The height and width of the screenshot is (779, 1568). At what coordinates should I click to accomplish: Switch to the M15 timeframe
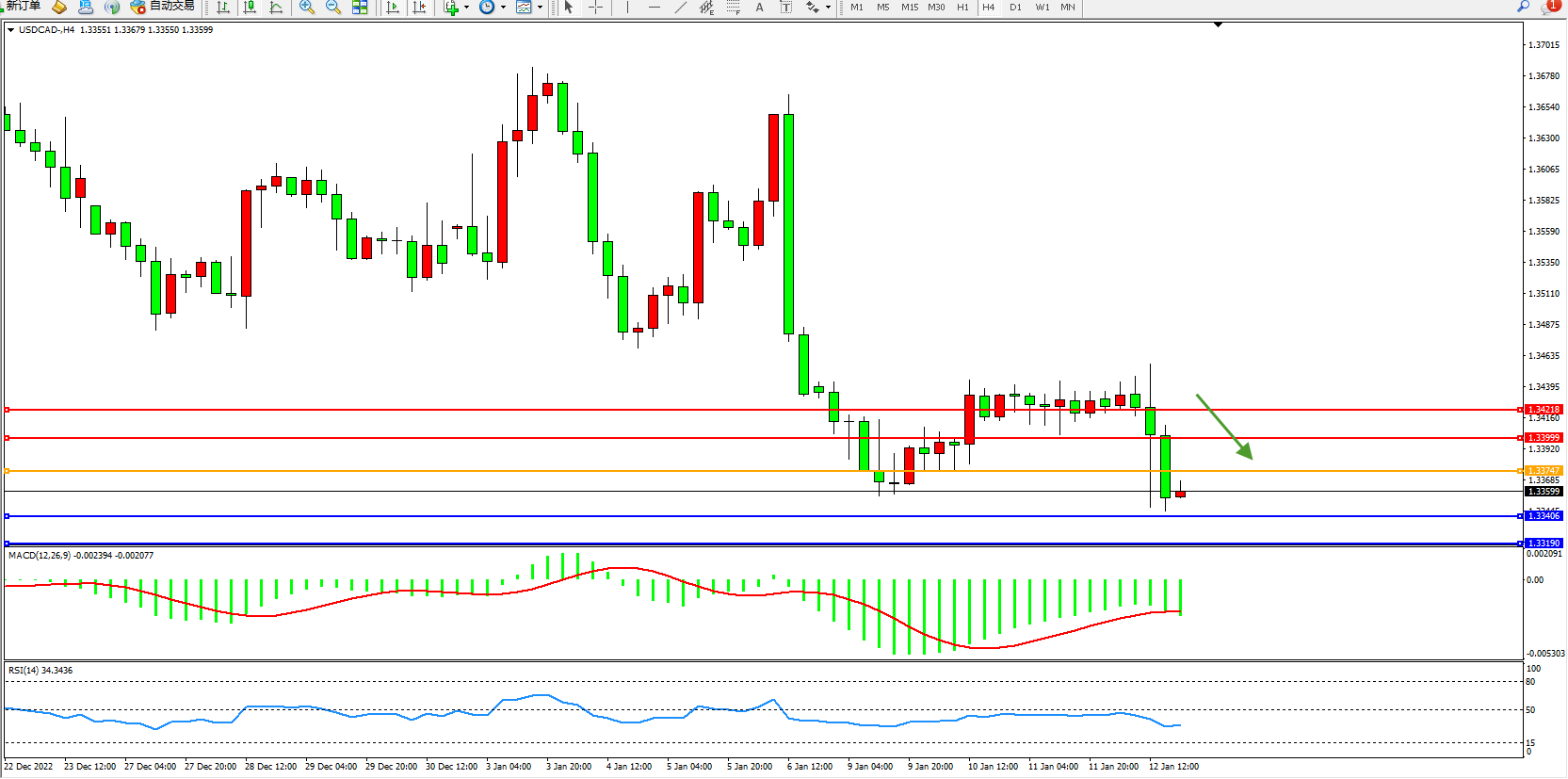[909, 8]
